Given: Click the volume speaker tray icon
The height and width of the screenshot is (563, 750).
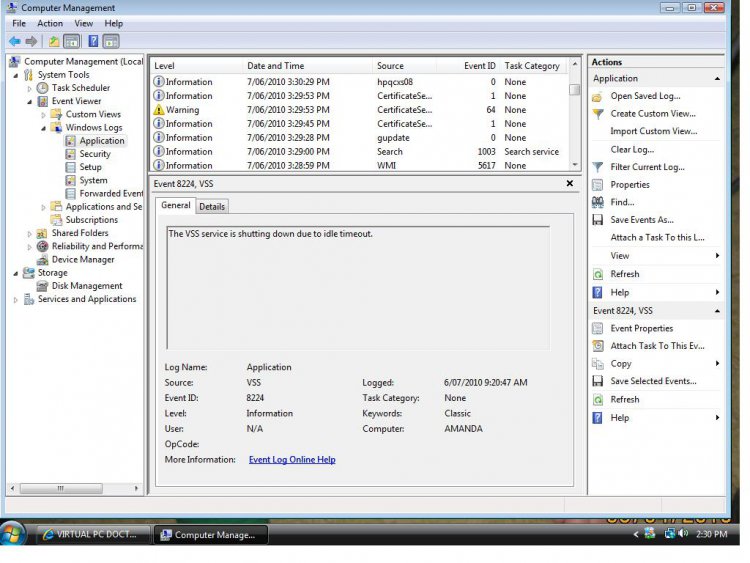Looking at the screenshot, I should pyautogui.click(x=684, y=534).
